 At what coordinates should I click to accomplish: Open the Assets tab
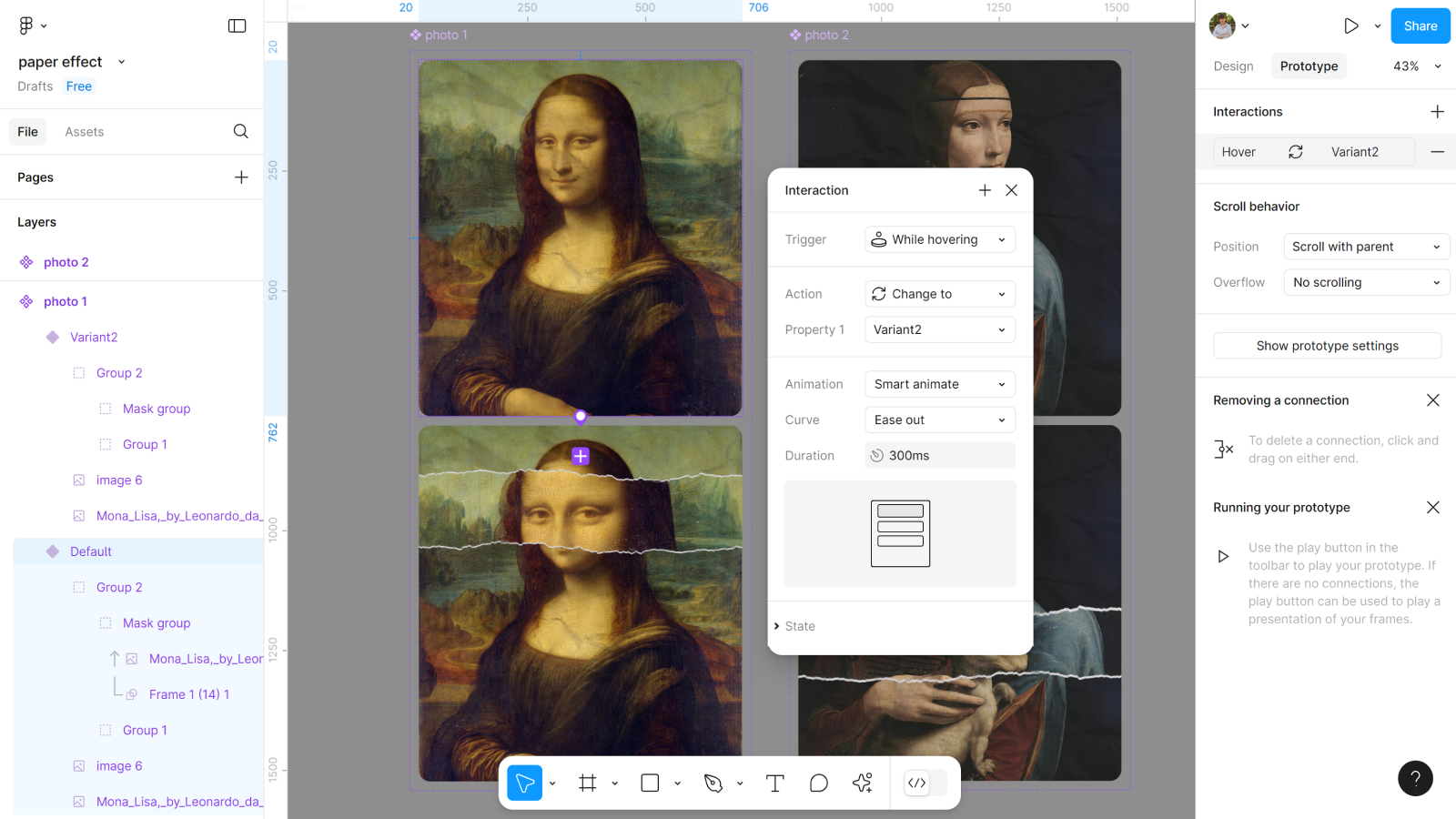(84, 132)
